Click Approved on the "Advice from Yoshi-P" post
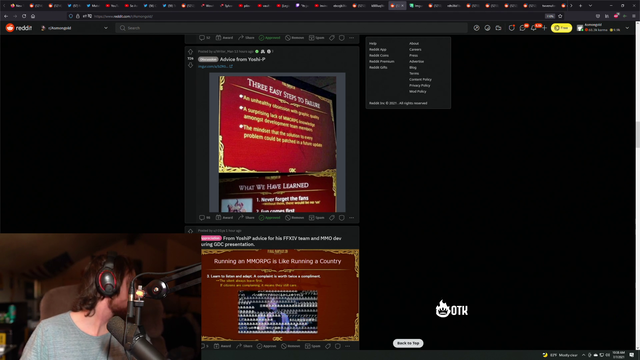This screenshot has width=640, height=360. (x=269, y=218)
